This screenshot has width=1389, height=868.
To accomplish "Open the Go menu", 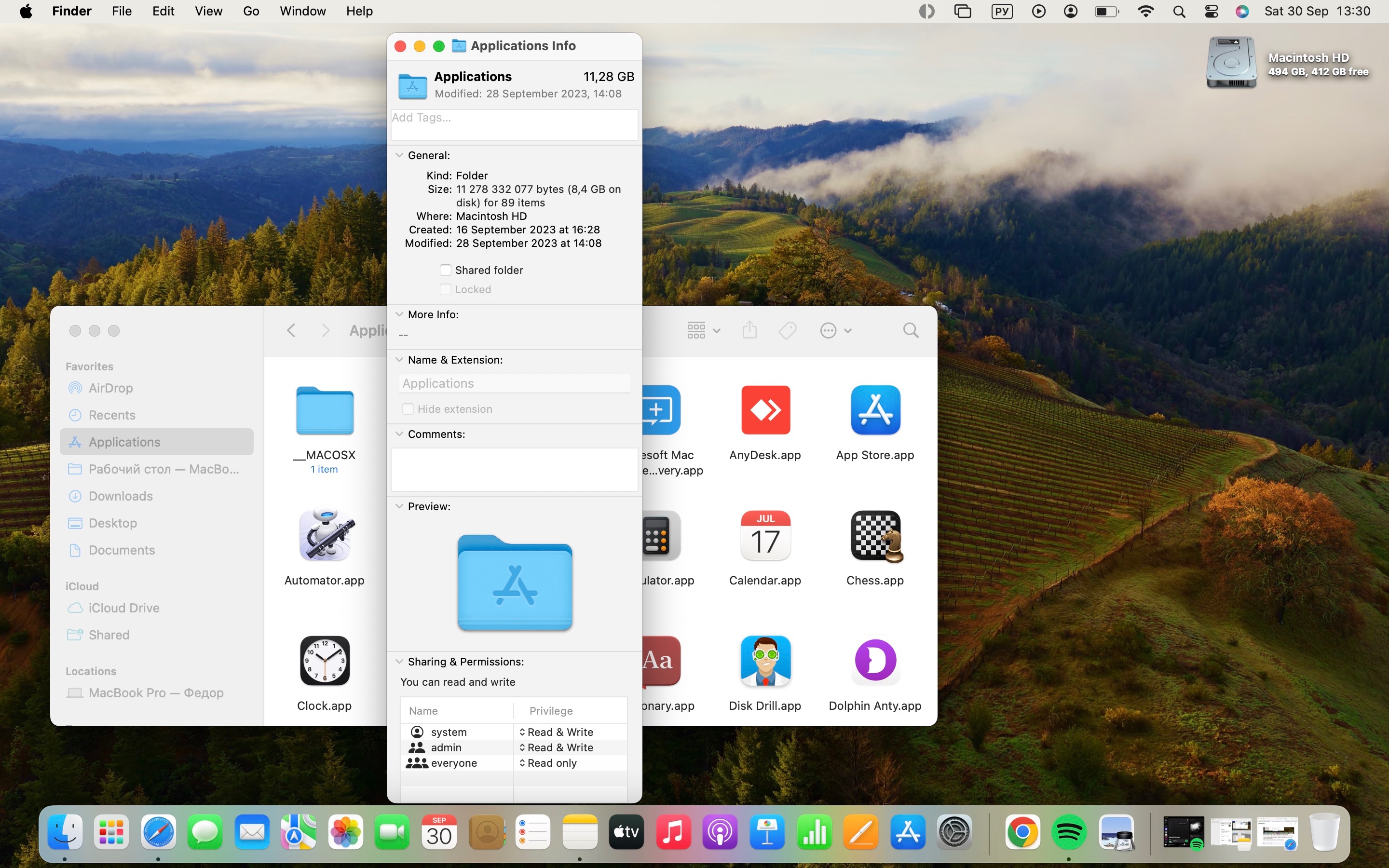I will [x=251, y=12].
